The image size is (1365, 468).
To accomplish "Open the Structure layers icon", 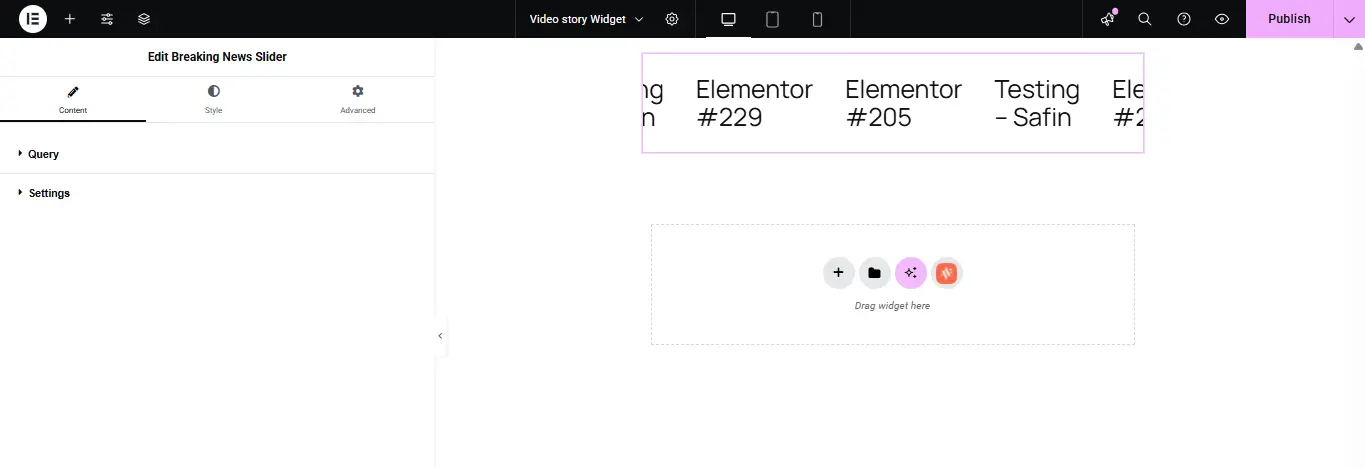I will click(144, 19).
